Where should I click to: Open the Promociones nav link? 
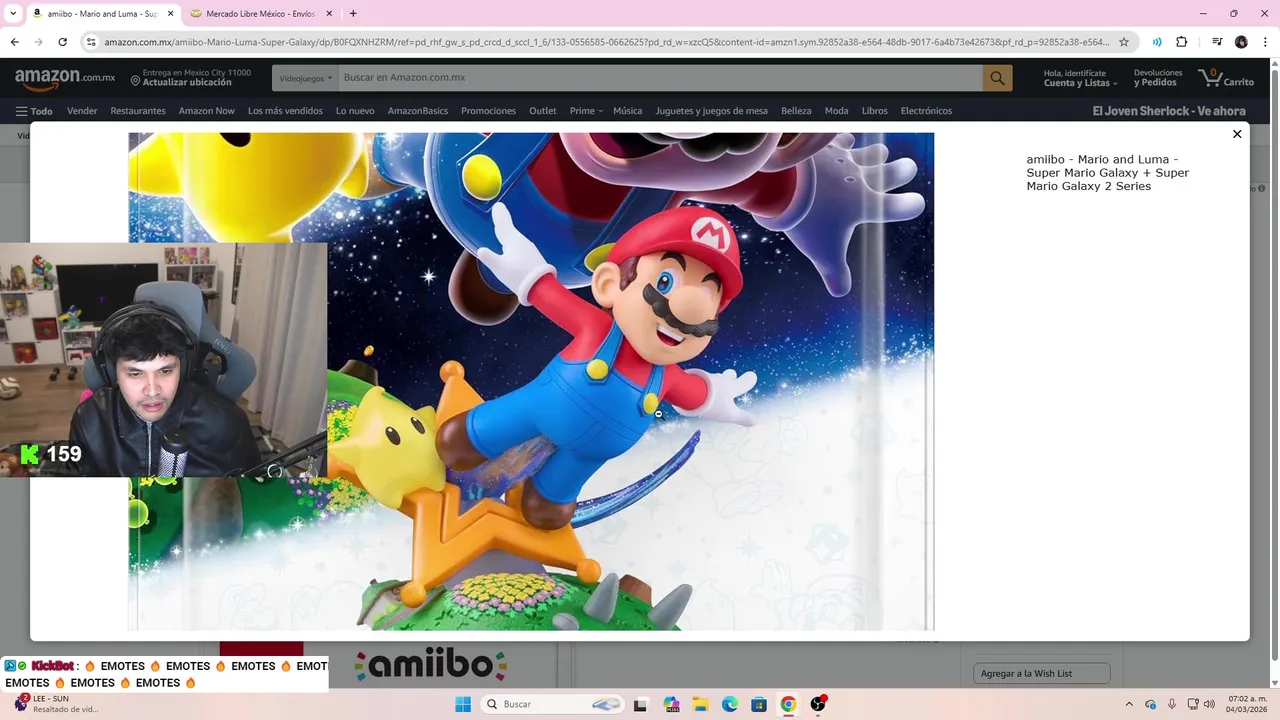click(489, 111)
